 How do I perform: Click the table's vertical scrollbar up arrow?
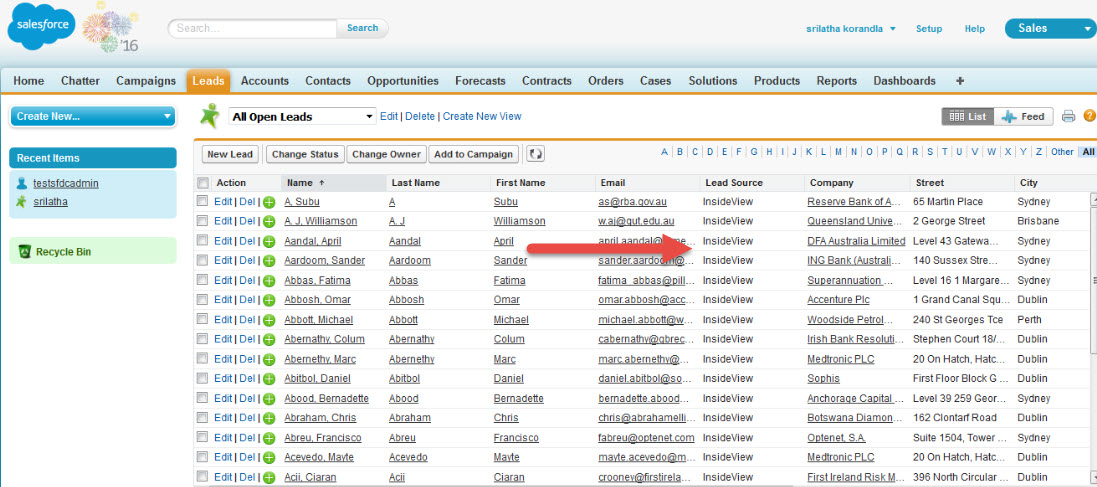pyautogui.click(x=1094, y=200)
